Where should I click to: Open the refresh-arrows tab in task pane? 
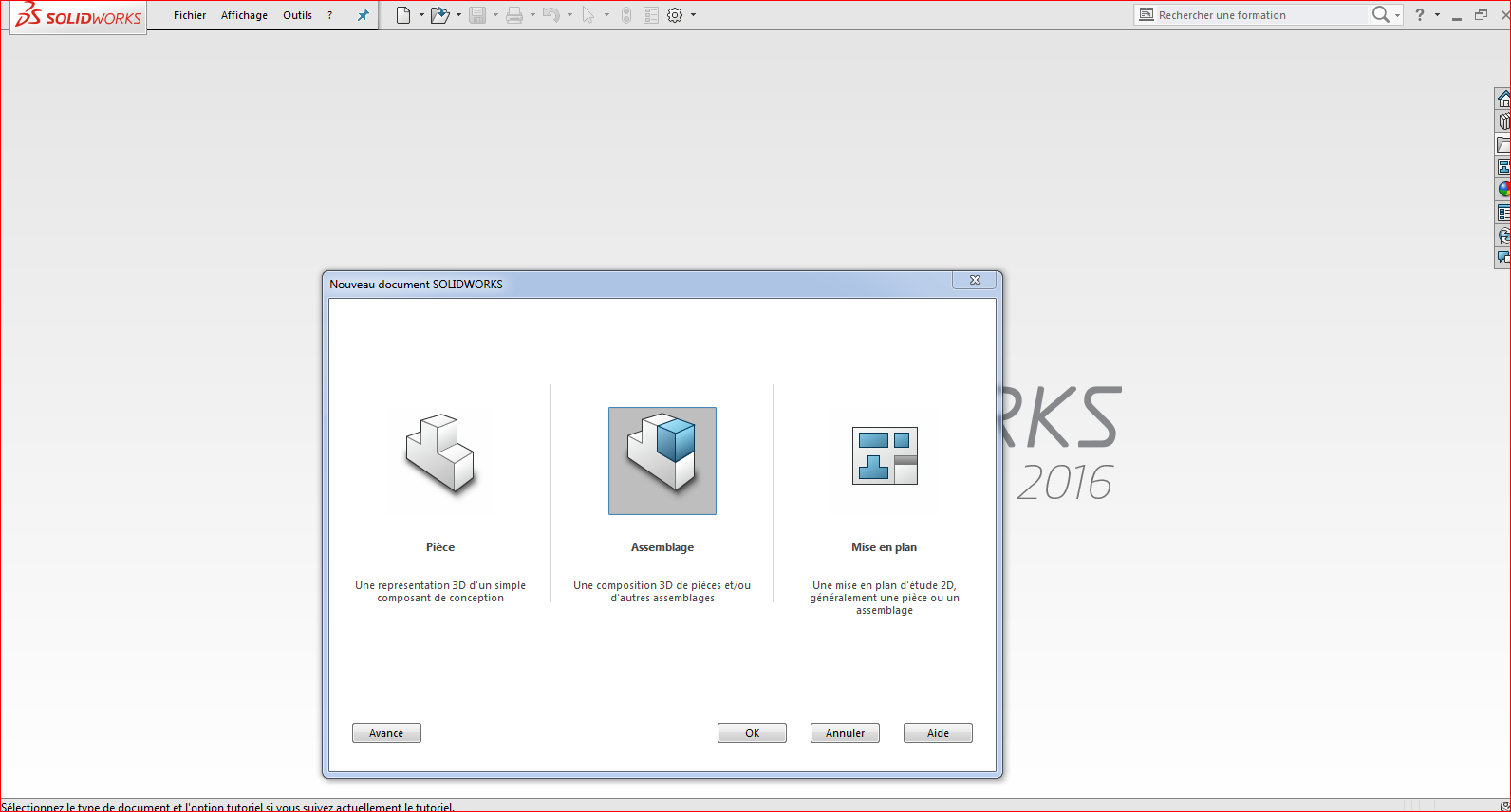click(x=1503, y=235)
